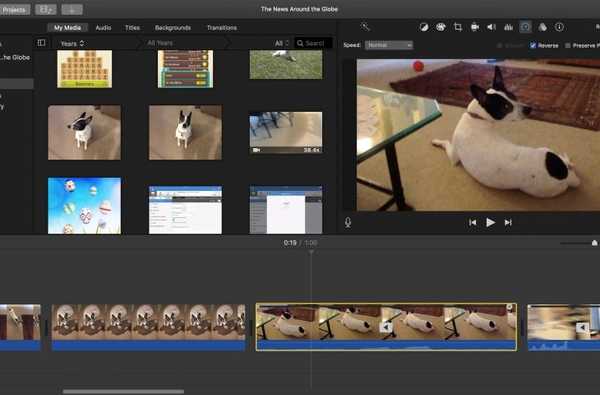
Task: Skip to previous clip in viewer
Action: [473, 222]
